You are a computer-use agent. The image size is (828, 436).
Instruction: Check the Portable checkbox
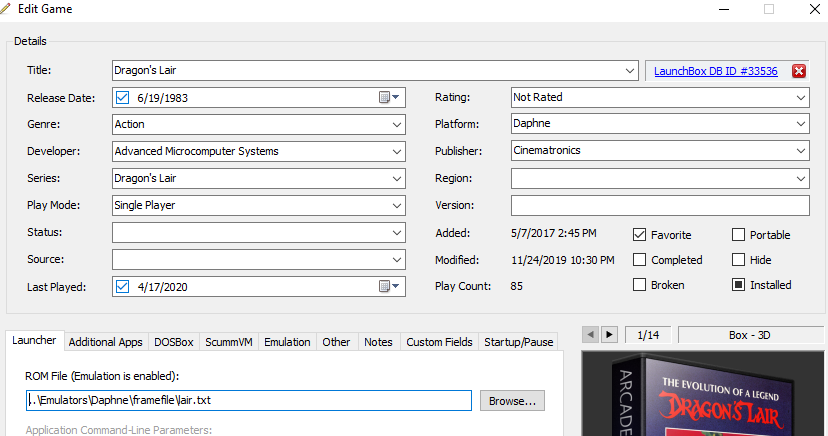pos(738,235)
